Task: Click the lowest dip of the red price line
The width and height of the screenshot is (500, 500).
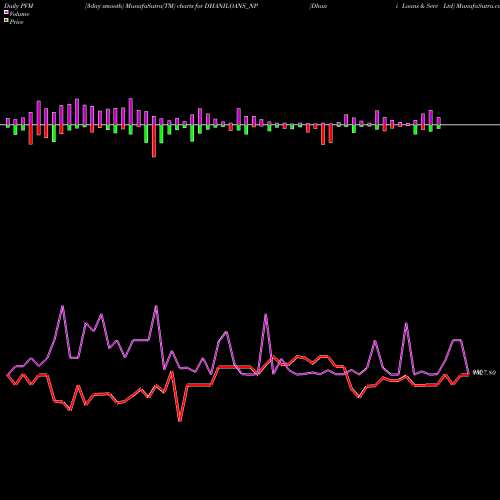Action: point(180,420)
